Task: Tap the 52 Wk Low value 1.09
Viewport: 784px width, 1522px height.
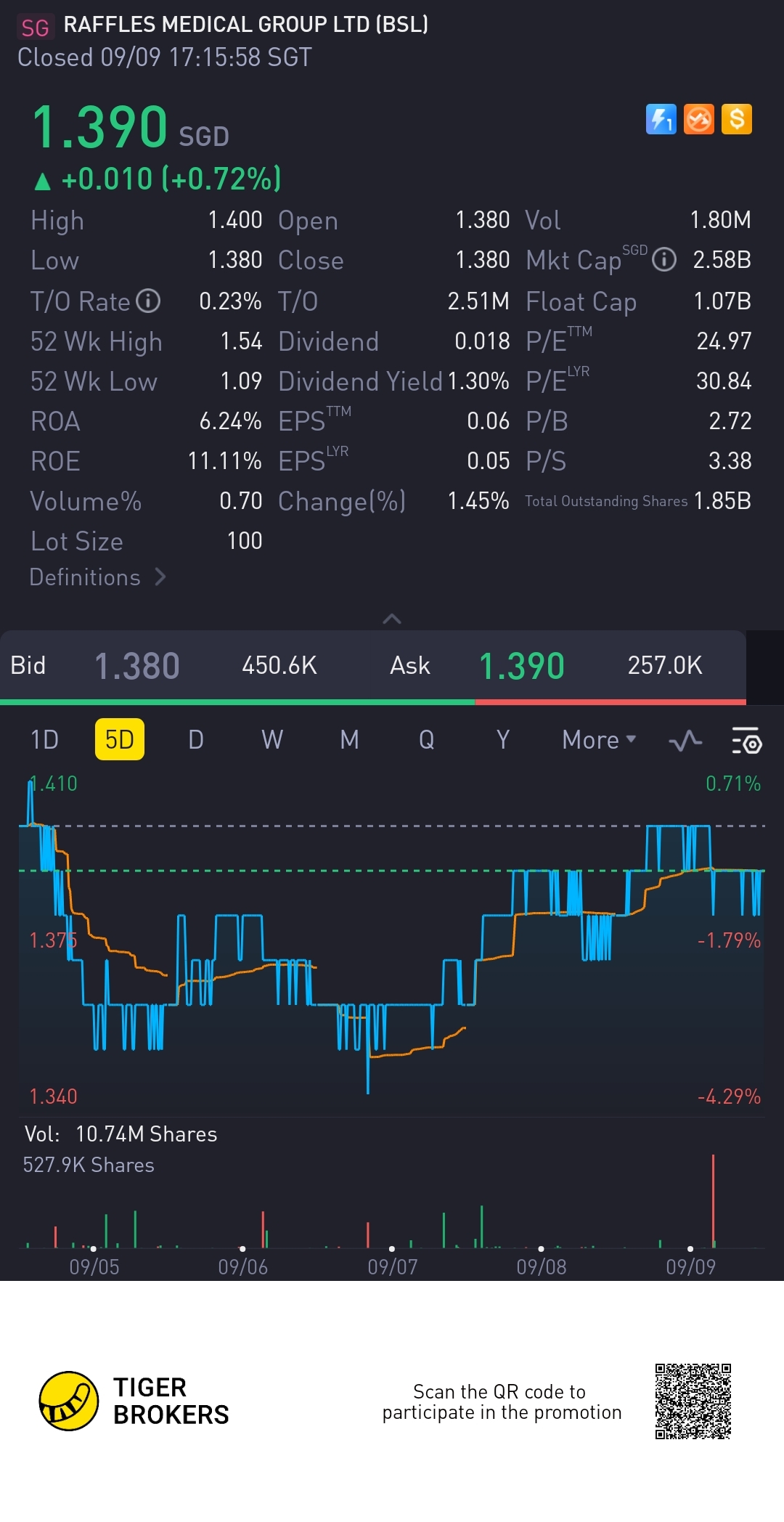Action: (x=241, y=381)
